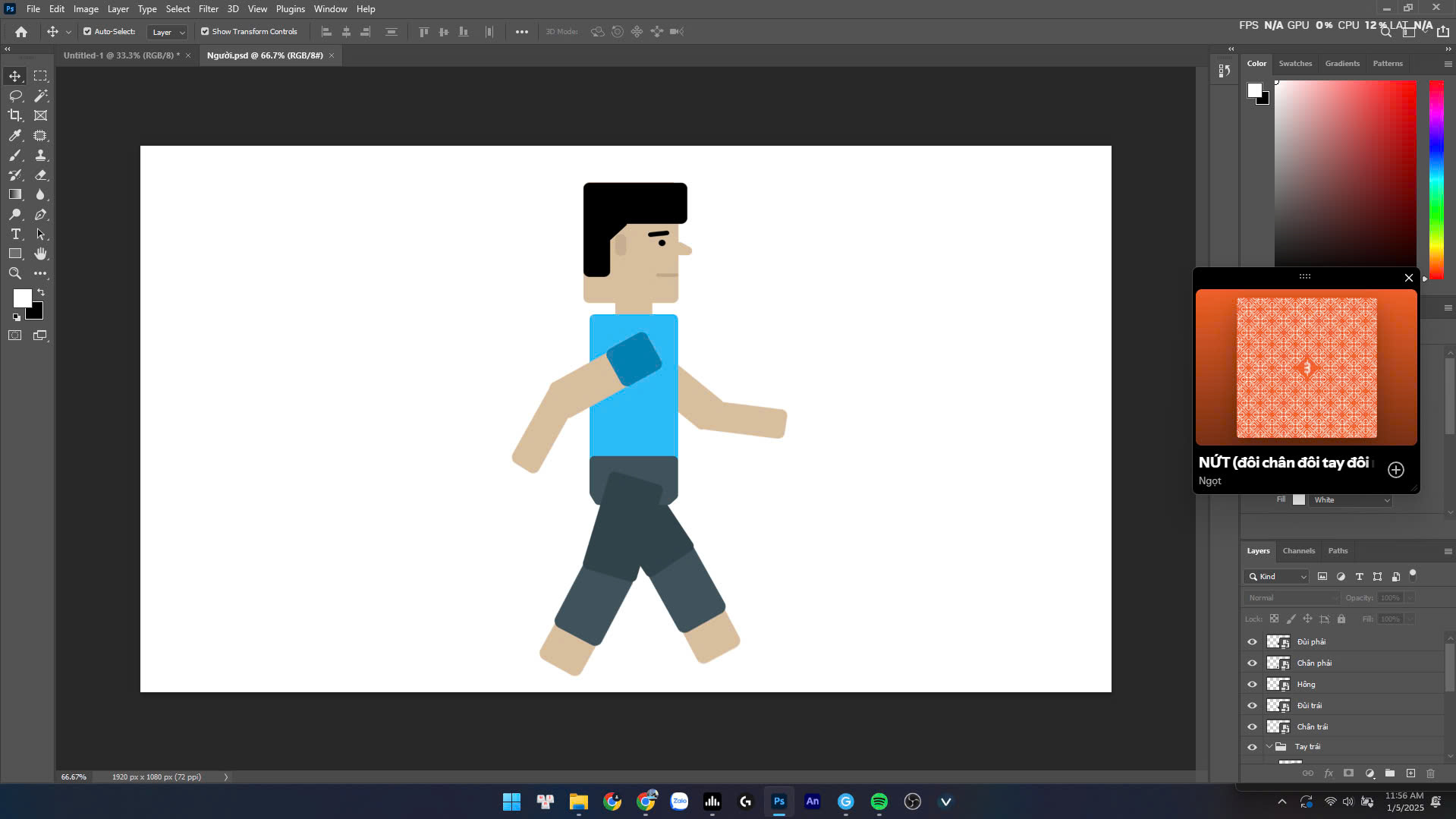Open Spotify from the taskbar
1456x819 pixels.
pos(879,802)
